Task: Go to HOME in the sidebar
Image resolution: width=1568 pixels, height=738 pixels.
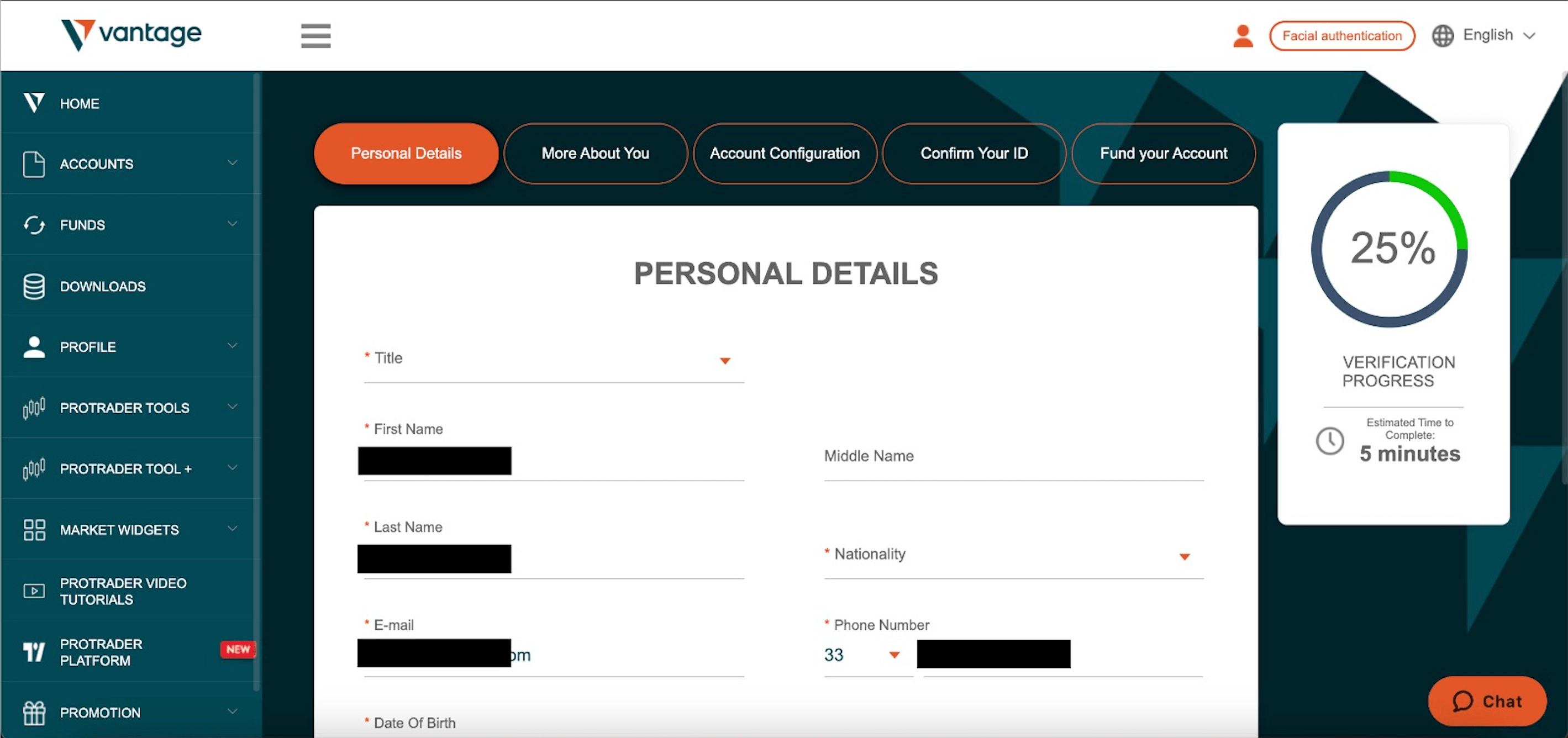Action: 130,103
